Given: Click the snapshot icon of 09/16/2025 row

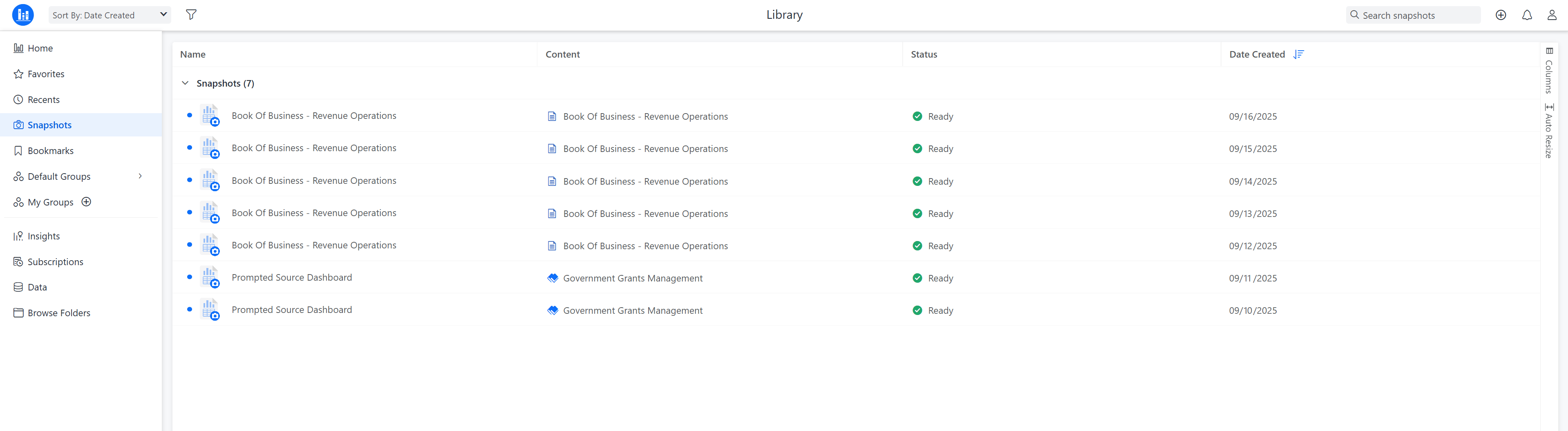Looking at the screenshot, I should (210, 116).
